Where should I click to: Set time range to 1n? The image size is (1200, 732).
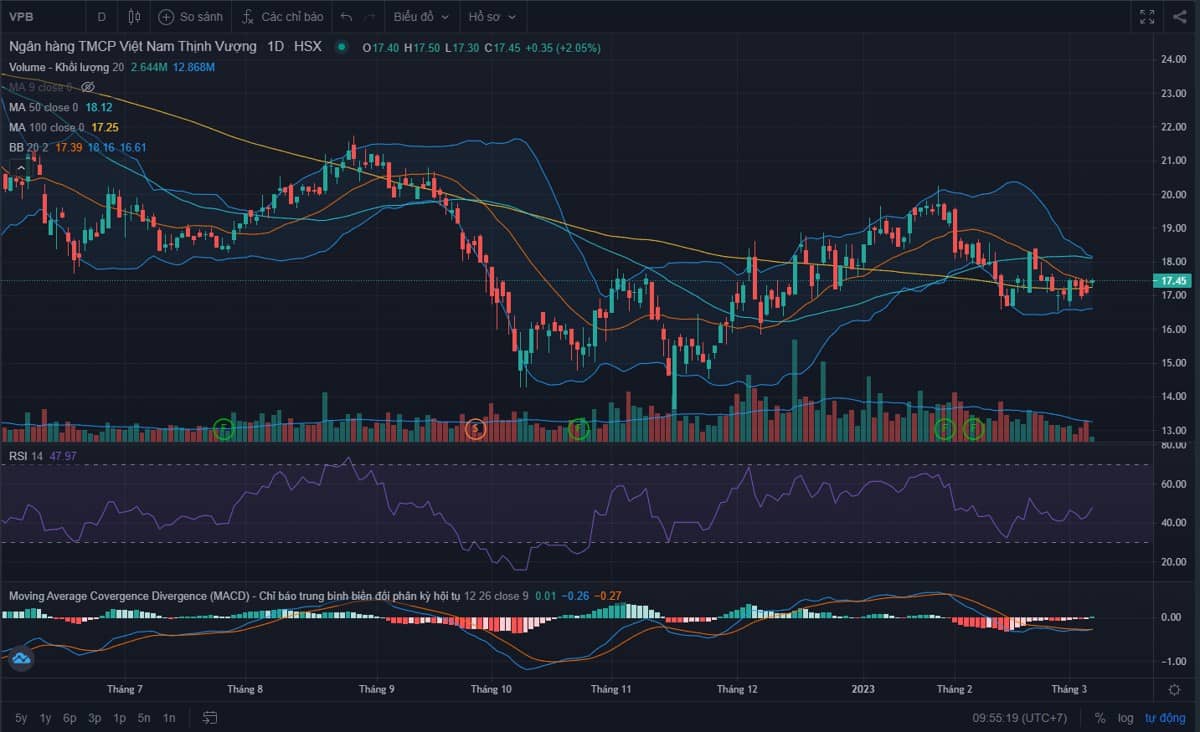[169, 717]
